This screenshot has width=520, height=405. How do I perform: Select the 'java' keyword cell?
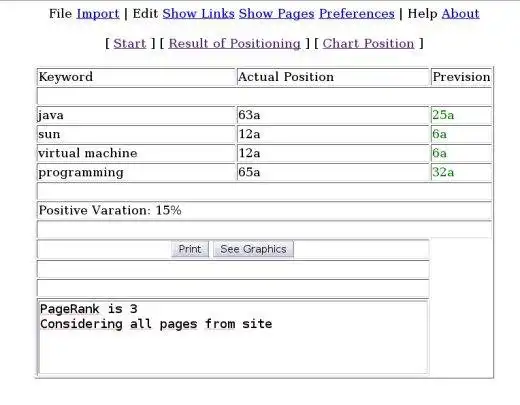(x=136, y=115)
